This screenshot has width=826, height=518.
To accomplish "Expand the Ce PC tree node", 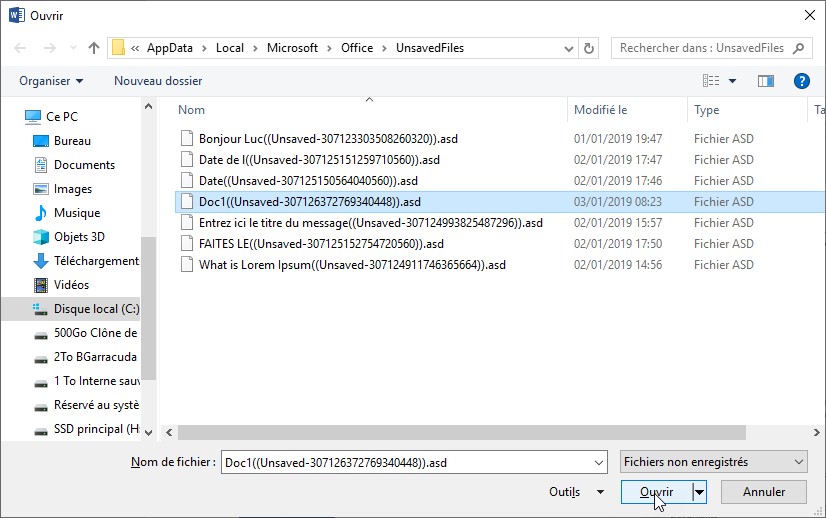I will point(12,117).
